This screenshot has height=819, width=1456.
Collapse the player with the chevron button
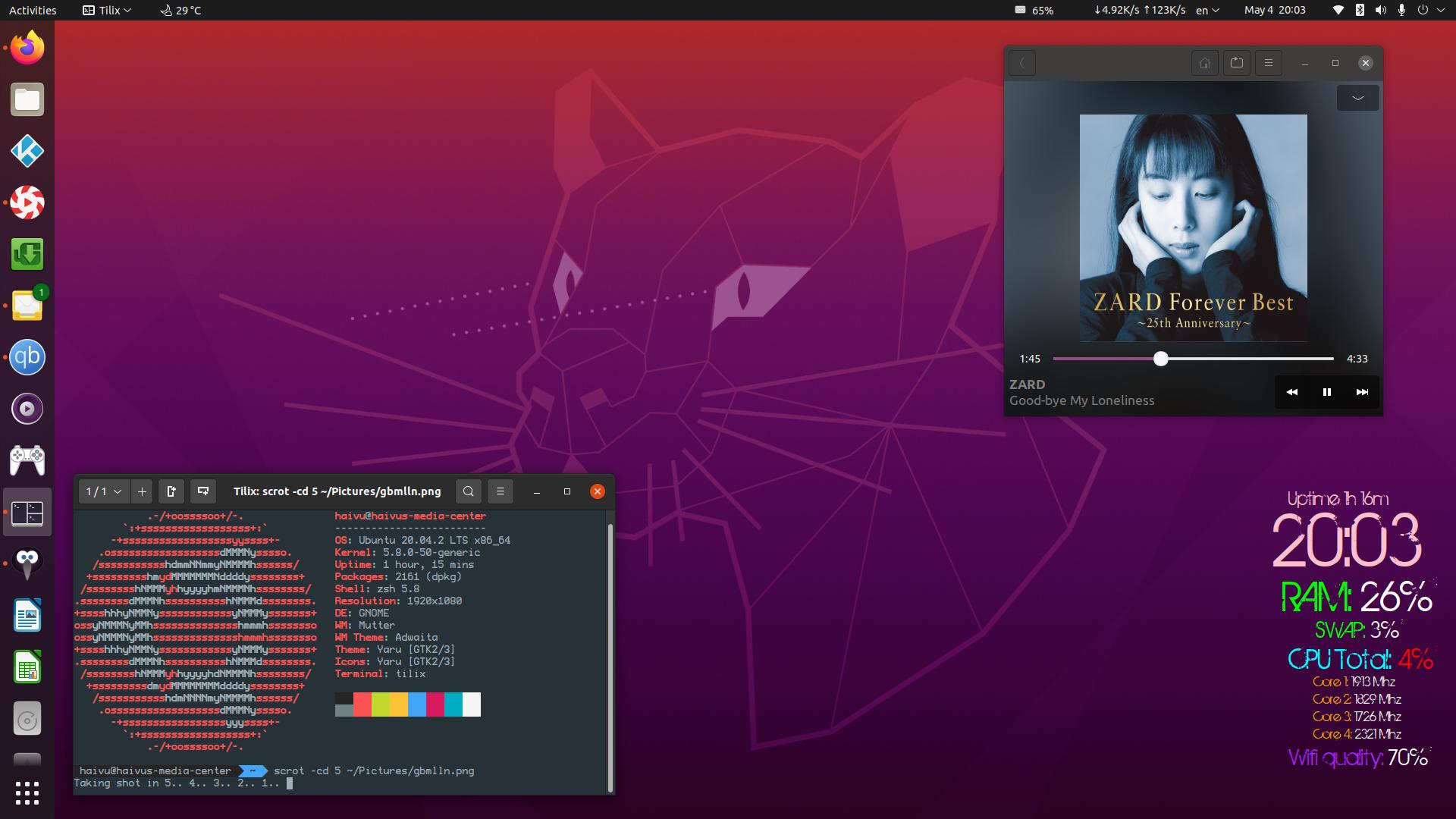[x=1357, y=98]
